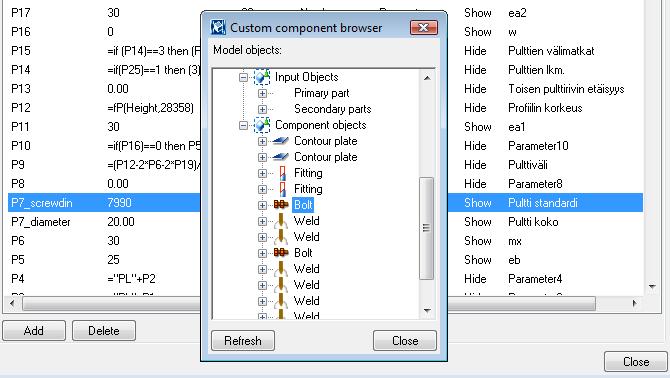Click the icon of Contour plate just below Component objects

coord(280,141)
